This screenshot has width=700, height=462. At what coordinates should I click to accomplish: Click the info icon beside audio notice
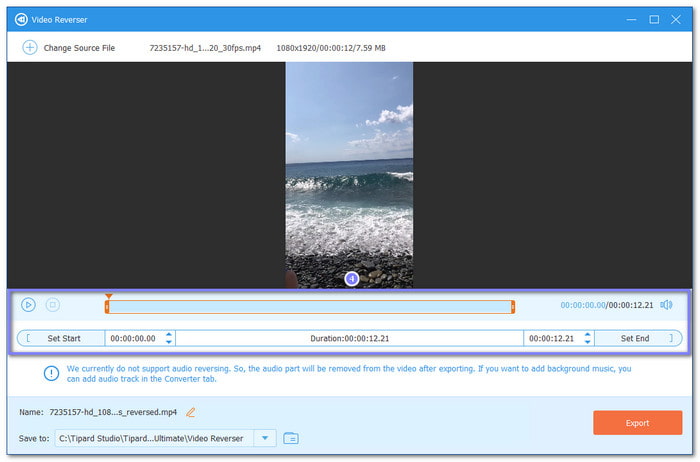[51, 373]
